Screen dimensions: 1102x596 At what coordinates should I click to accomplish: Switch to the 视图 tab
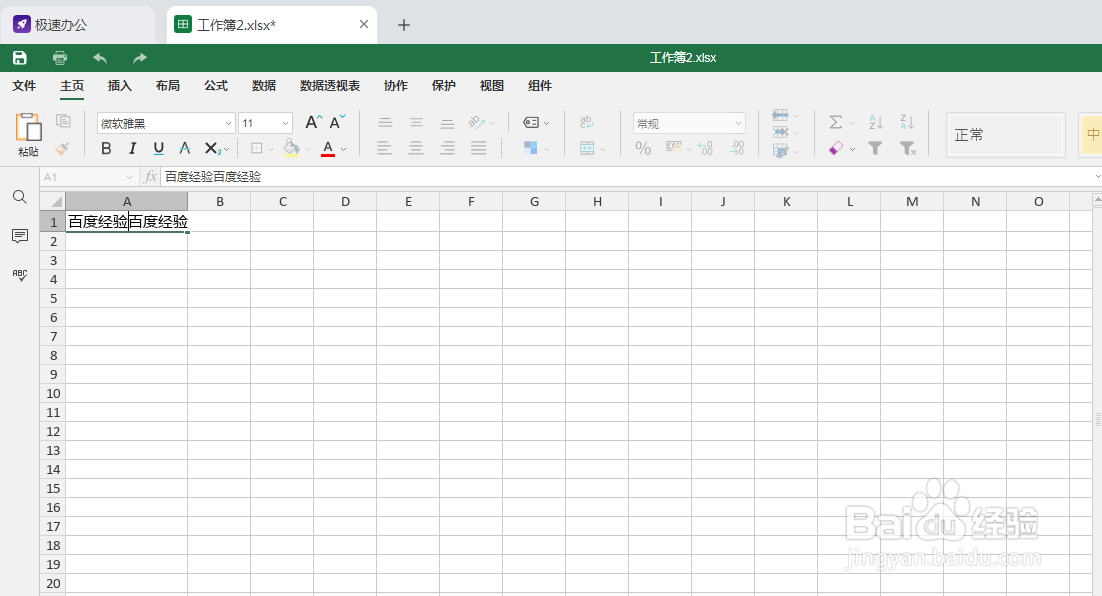[x=492, y=86]
